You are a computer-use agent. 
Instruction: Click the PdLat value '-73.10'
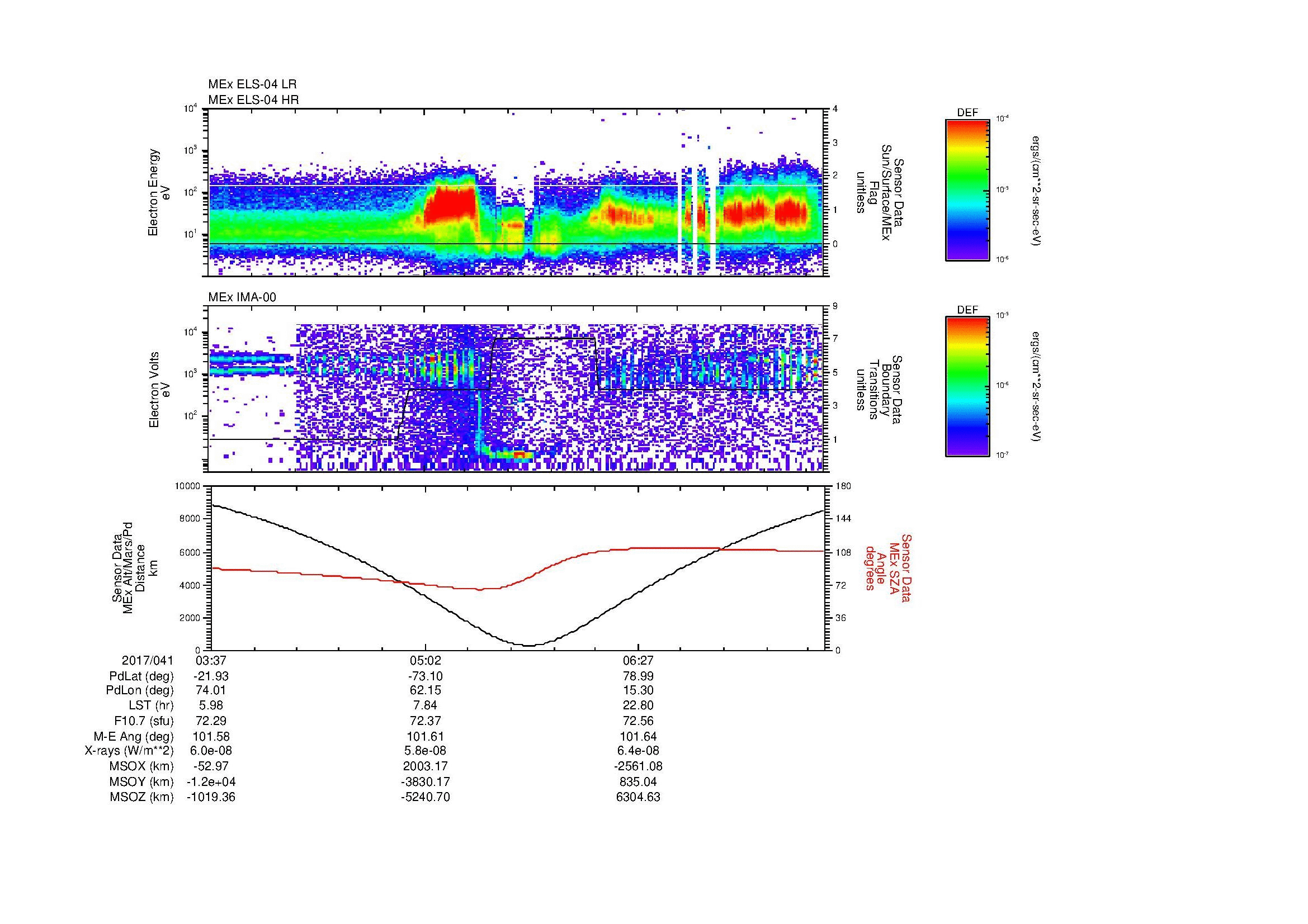pyautogui.click(x=426, y=676)
